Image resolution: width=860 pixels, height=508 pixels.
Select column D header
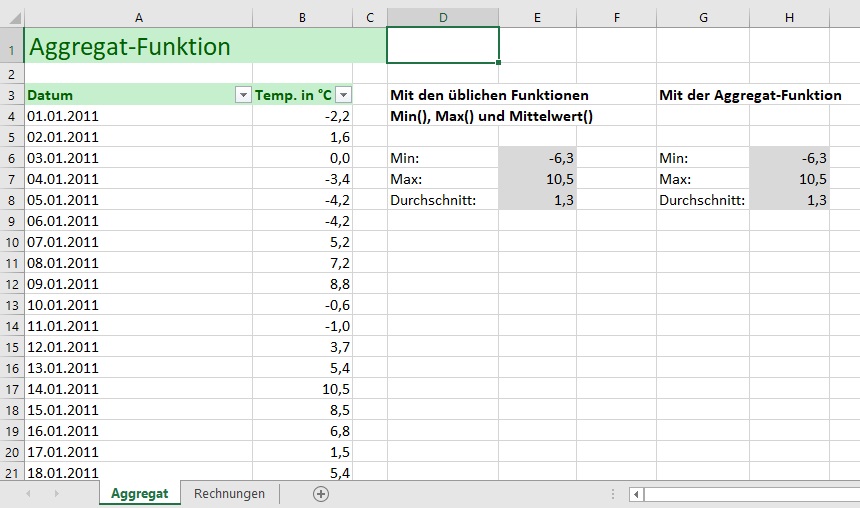[442, 17]
